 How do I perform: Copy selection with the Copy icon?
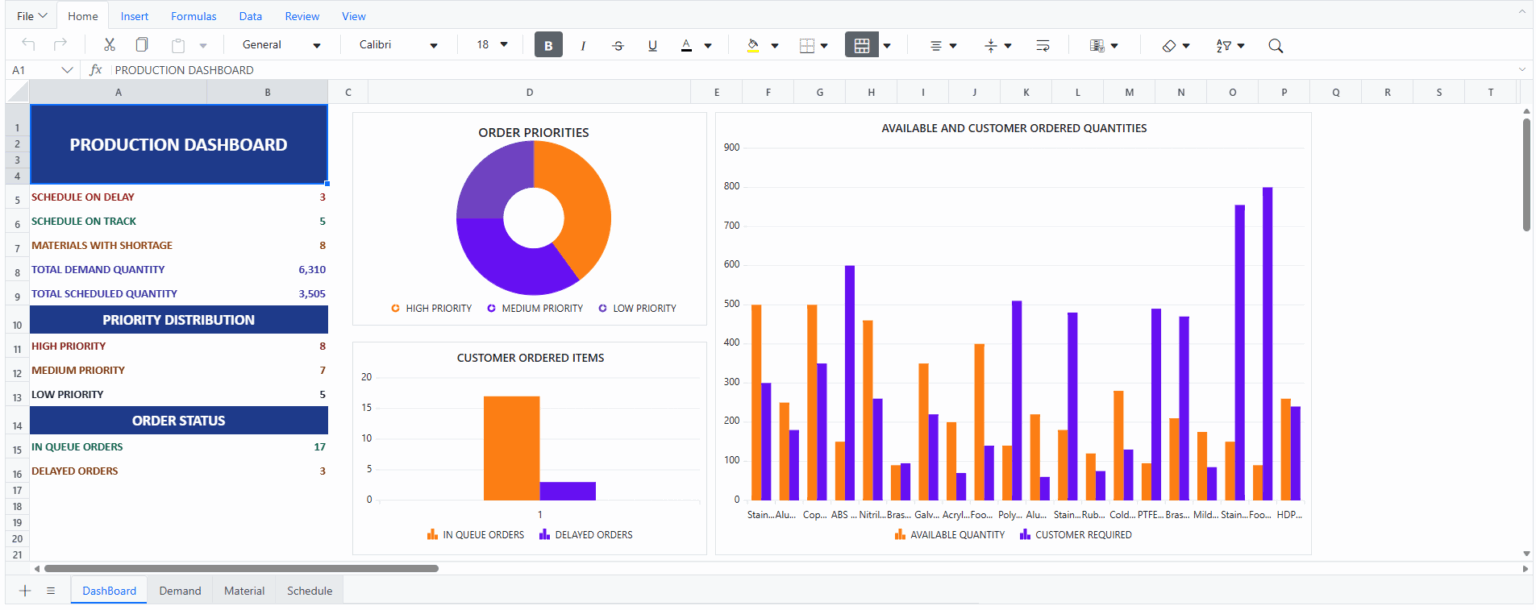pyautogui.click(x=142, y=45)
